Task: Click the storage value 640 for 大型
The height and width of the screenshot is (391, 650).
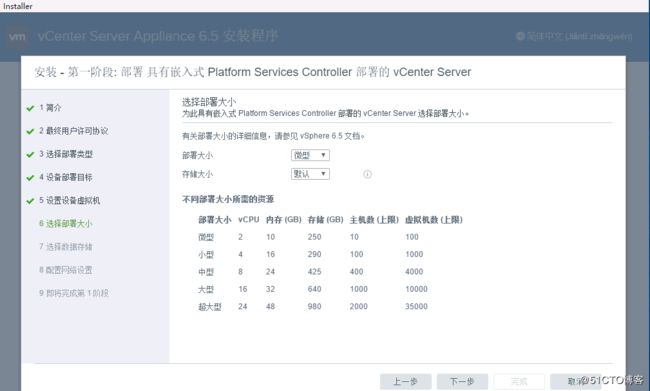Action: pyautogui.click(x=315, y=289)
